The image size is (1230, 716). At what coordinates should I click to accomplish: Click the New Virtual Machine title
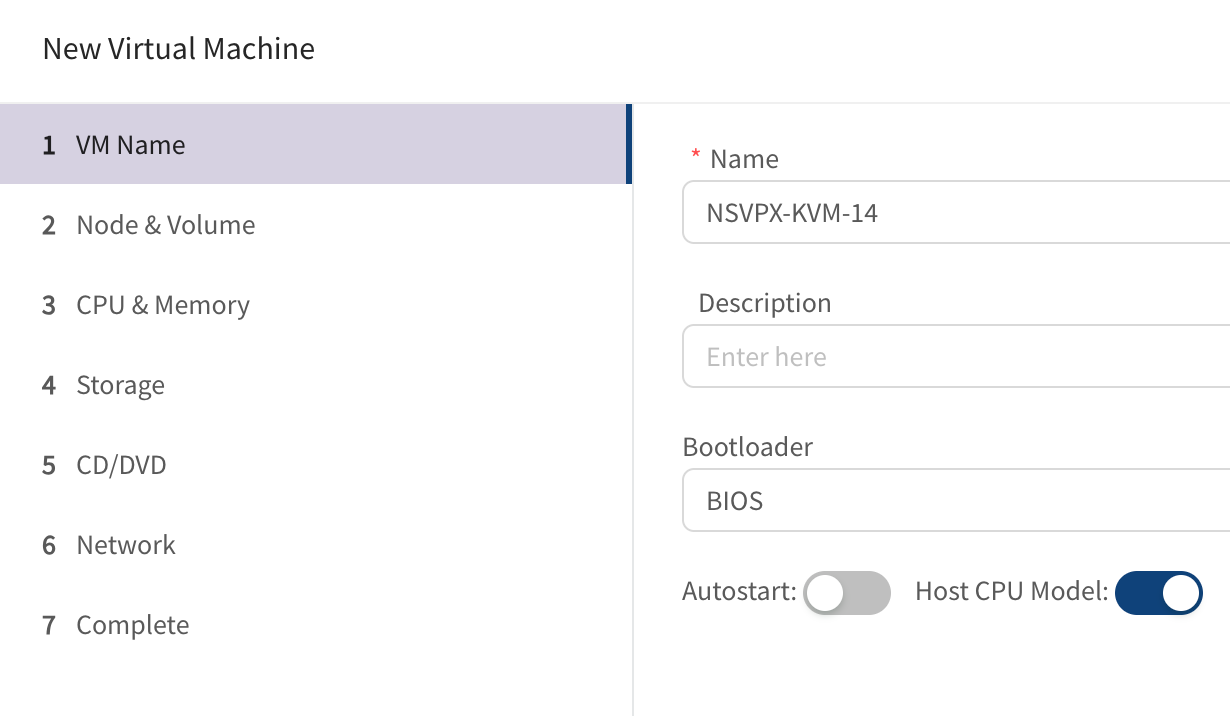(179, 48)
